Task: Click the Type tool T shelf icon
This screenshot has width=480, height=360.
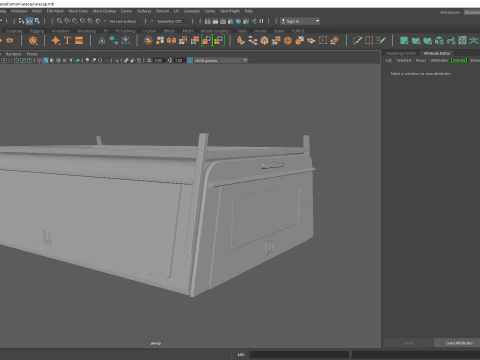Action: tap(67, 40)
